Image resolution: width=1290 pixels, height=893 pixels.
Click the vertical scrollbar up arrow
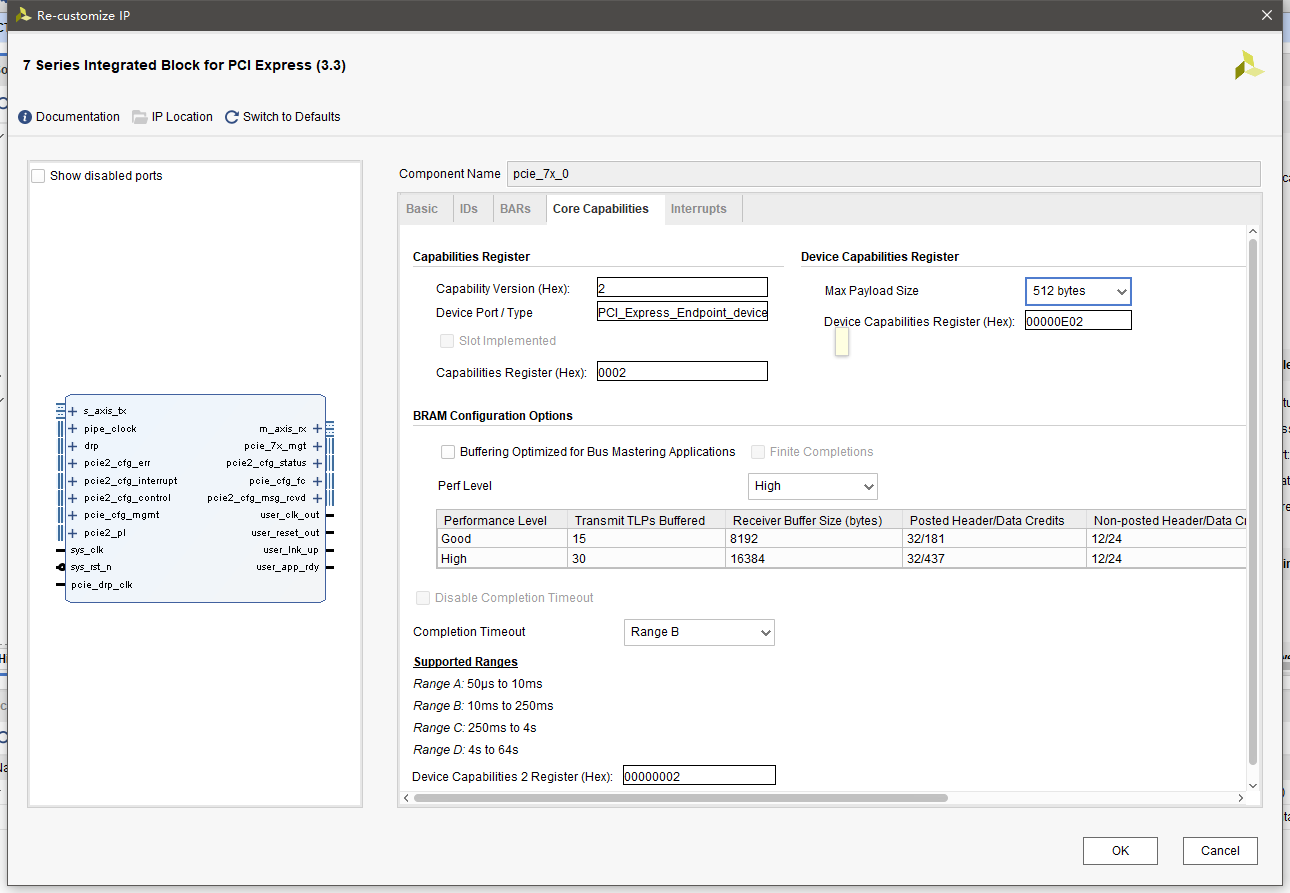point(1253,232)
